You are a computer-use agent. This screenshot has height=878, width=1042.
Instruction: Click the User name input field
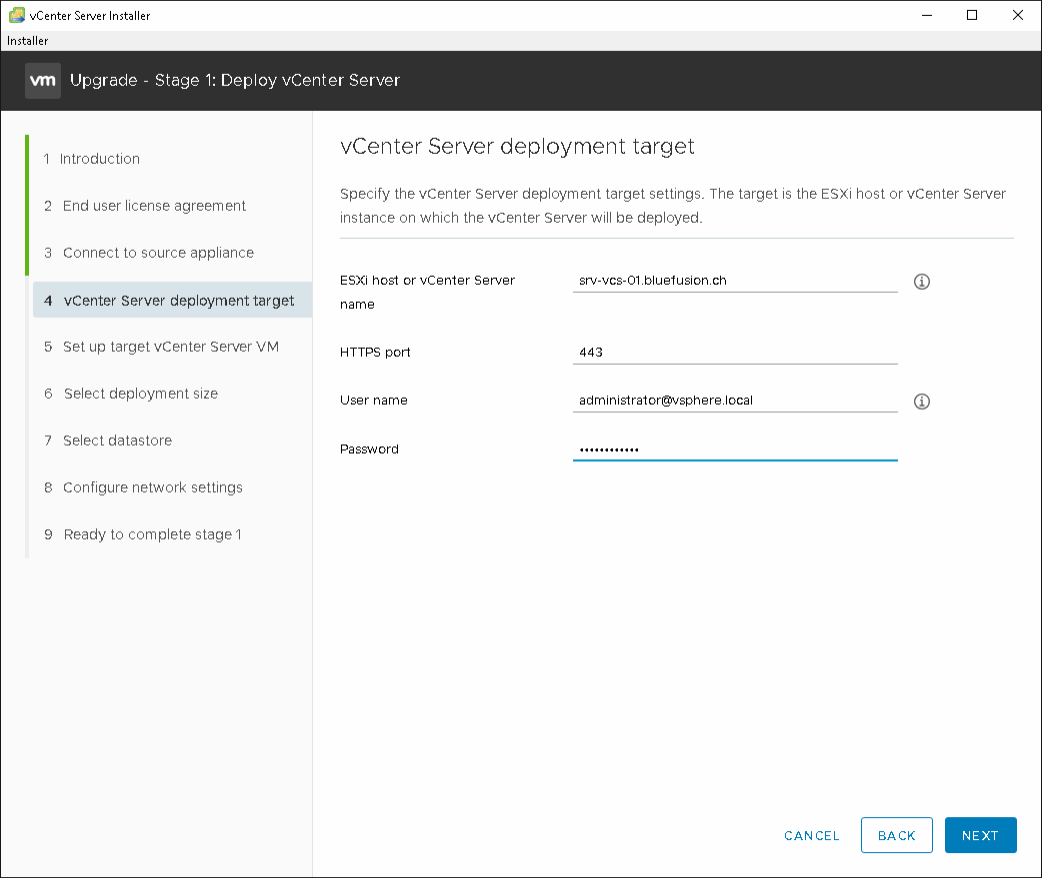click(x=735, y=400)
